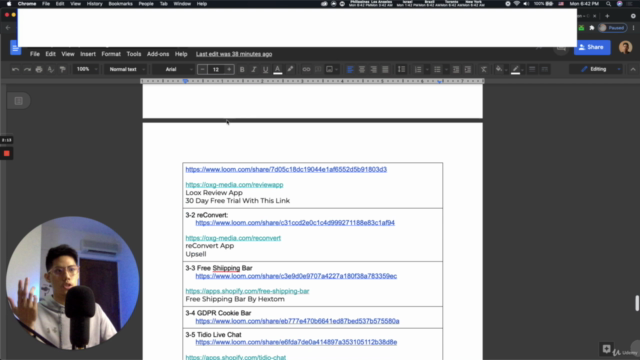Expand the insert image dropdown arrow

(x=336, y=69)
